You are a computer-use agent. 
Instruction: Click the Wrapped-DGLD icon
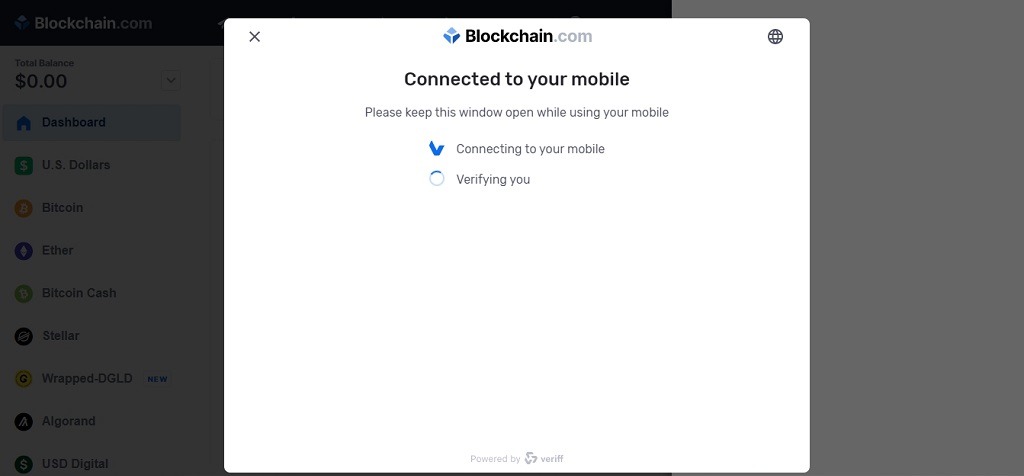24,379
